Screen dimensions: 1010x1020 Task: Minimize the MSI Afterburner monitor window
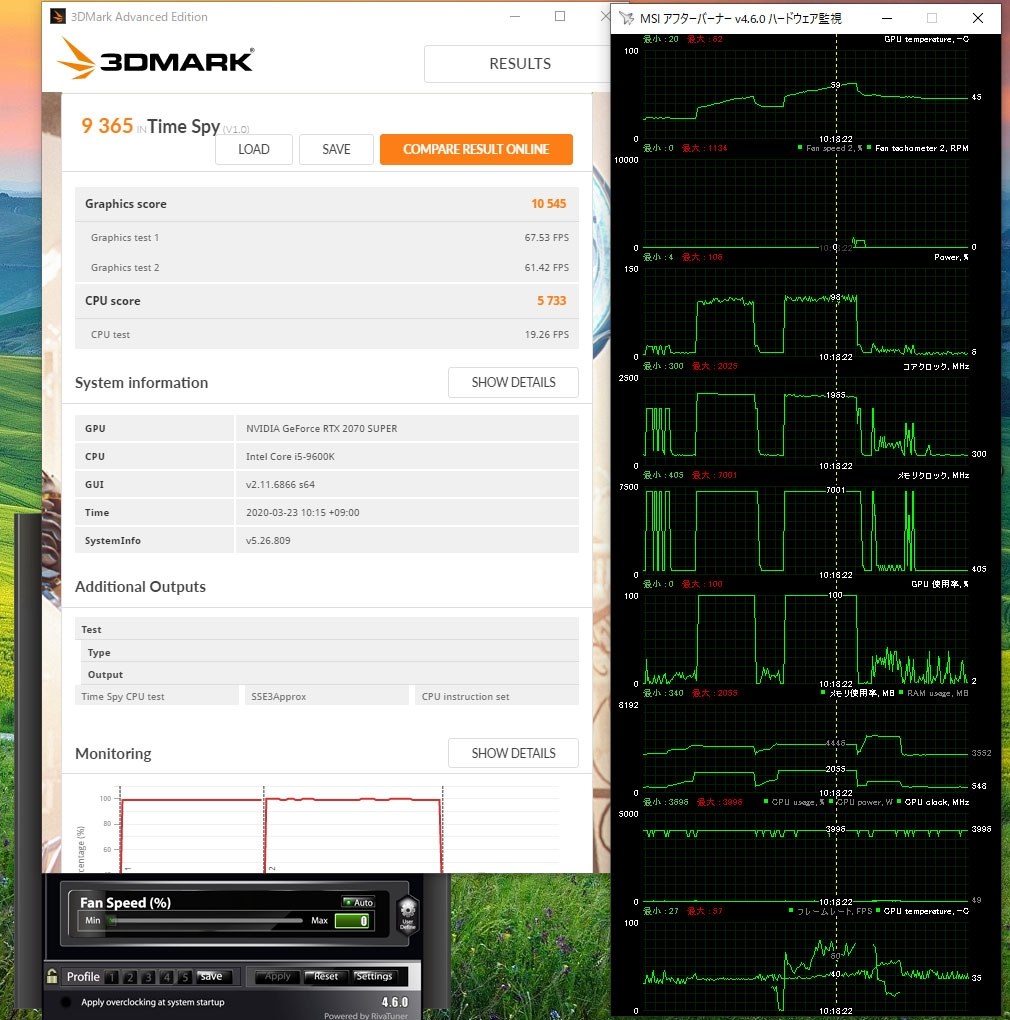pyautogui.click(x=886, y=18)
